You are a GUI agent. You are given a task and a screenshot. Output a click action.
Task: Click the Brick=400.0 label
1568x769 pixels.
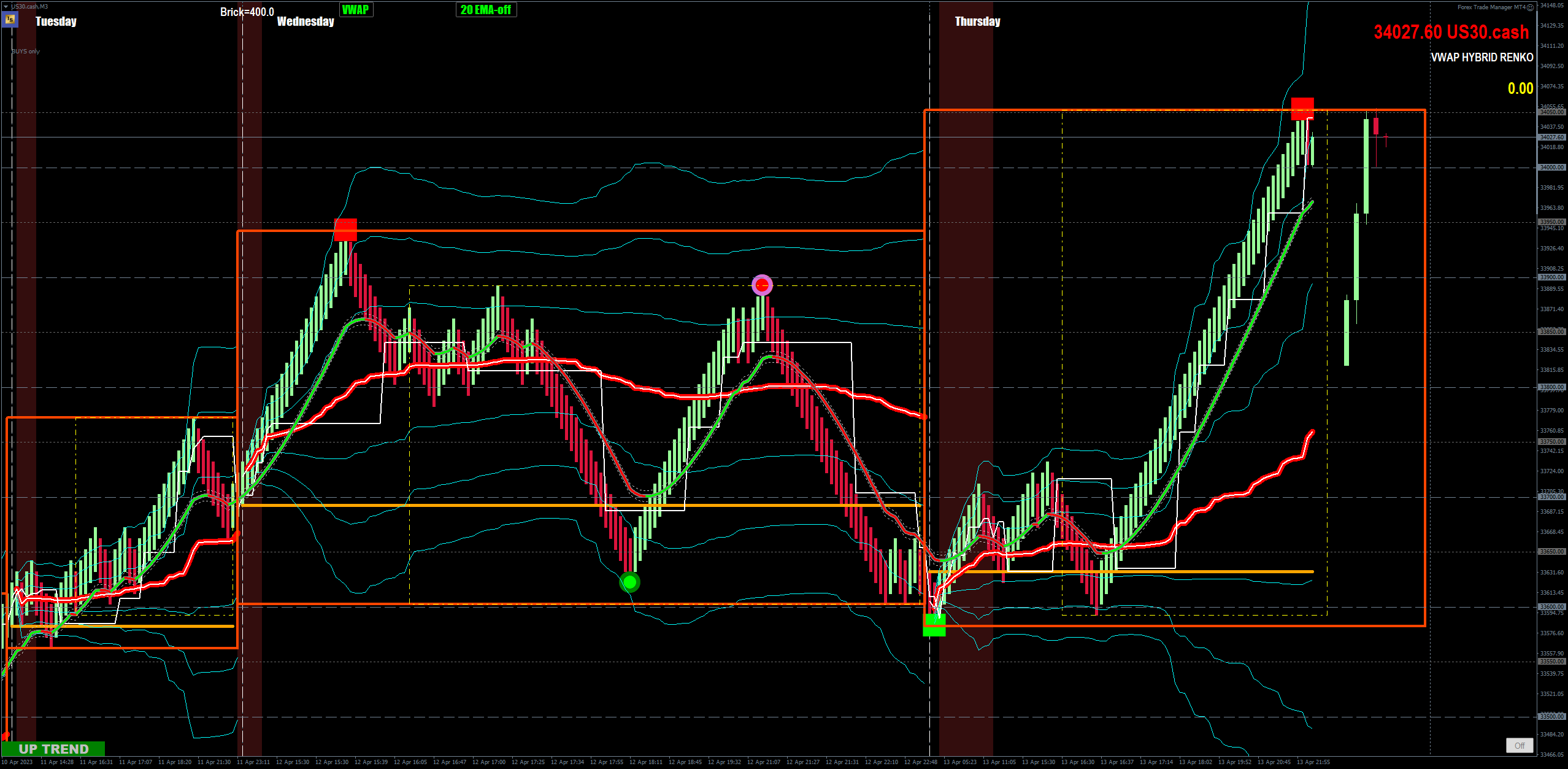(247, 12)
